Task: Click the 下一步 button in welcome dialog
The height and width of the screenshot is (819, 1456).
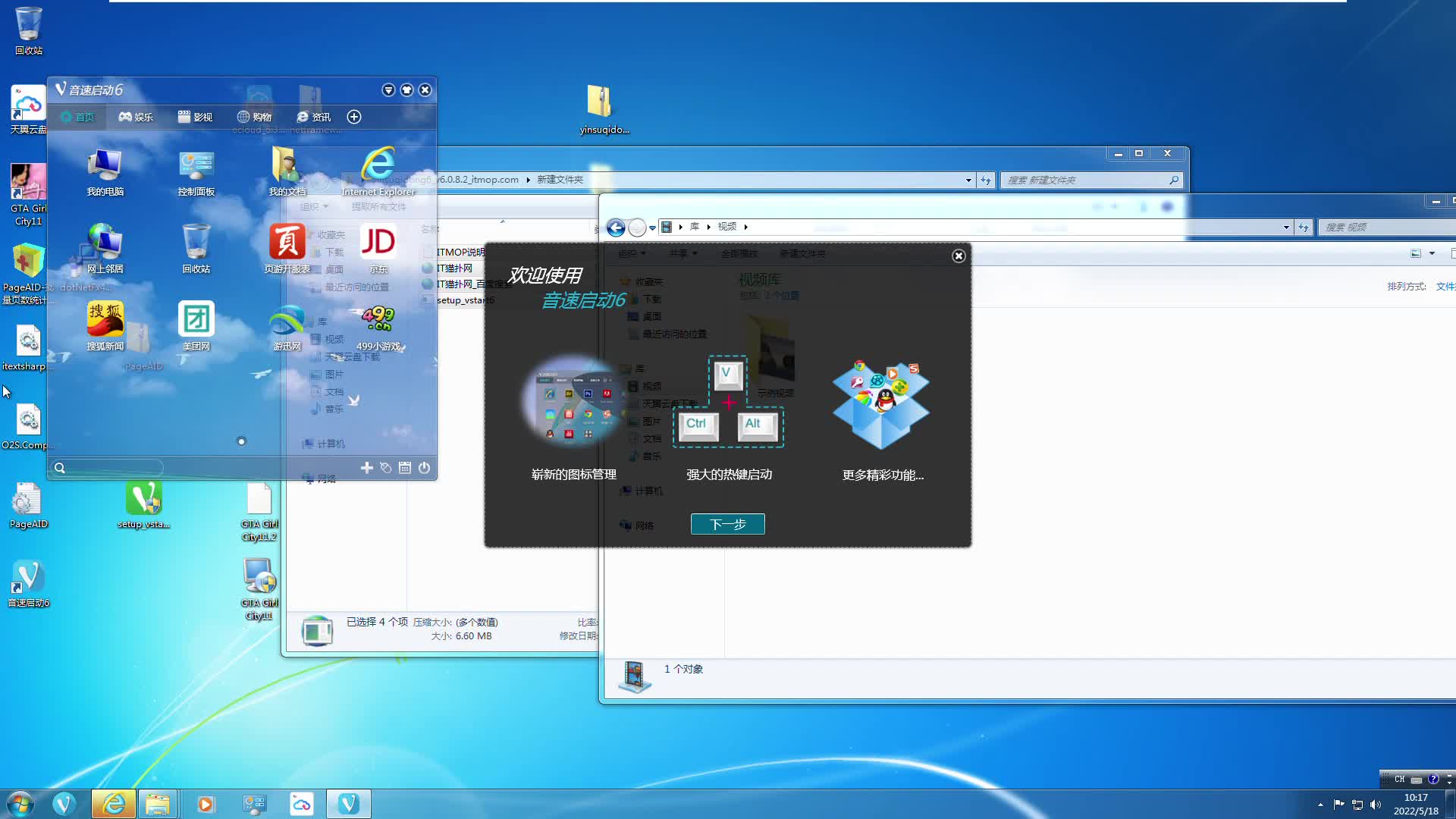Action: (x=727, y=524)
